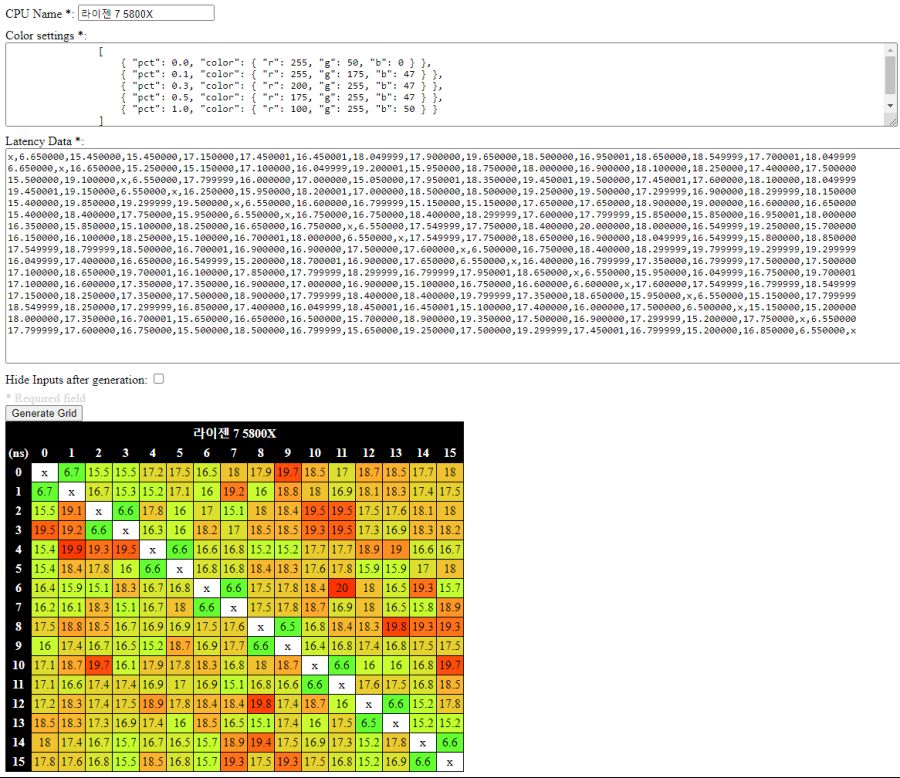Click the '17.6' cell in row 11

[x=368, y=684]
